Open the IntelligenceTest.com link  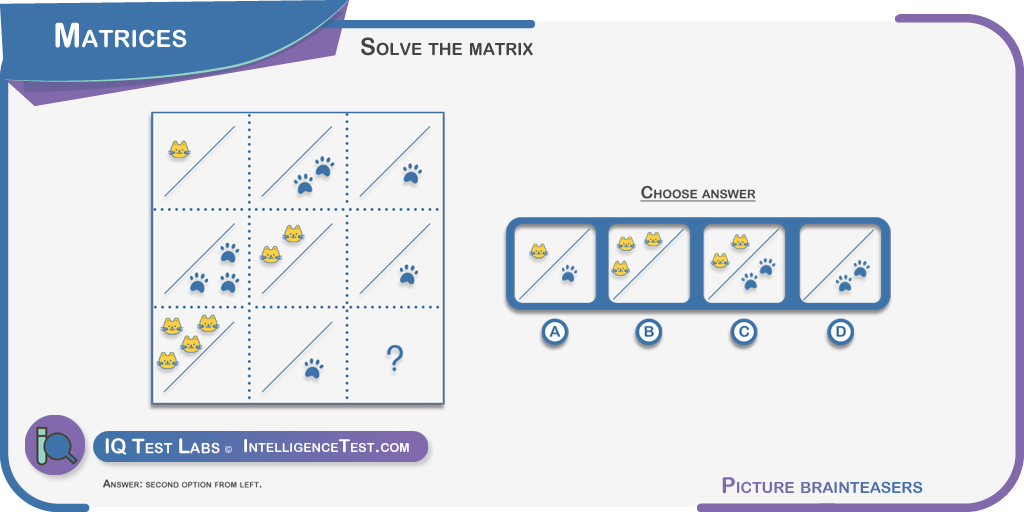point(327,447)
